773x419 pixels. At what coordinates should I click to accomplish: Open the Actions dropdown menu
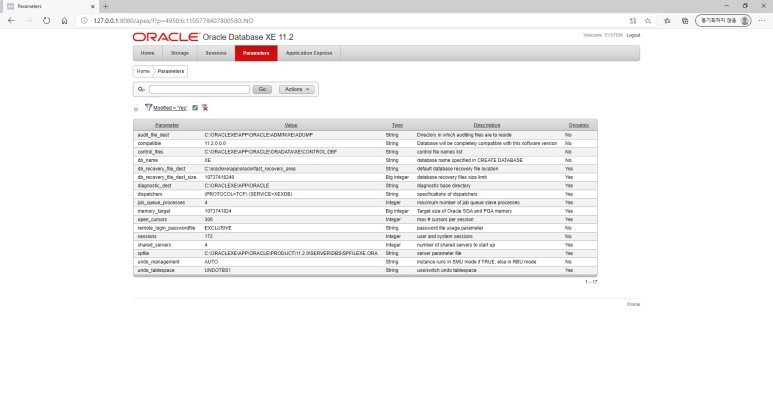[x=297, y=89]
